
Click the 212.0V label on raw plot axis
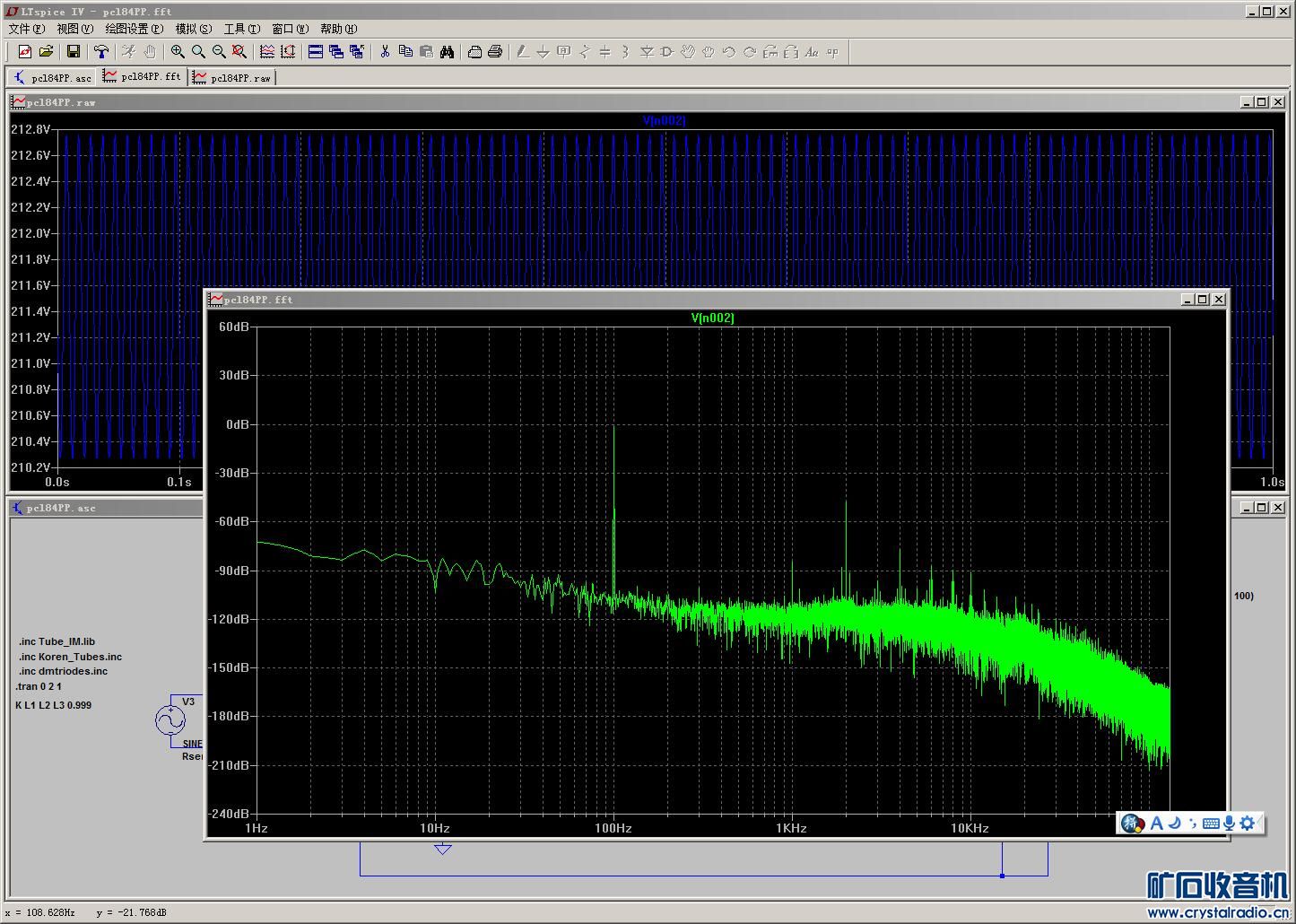click(30, 233)
